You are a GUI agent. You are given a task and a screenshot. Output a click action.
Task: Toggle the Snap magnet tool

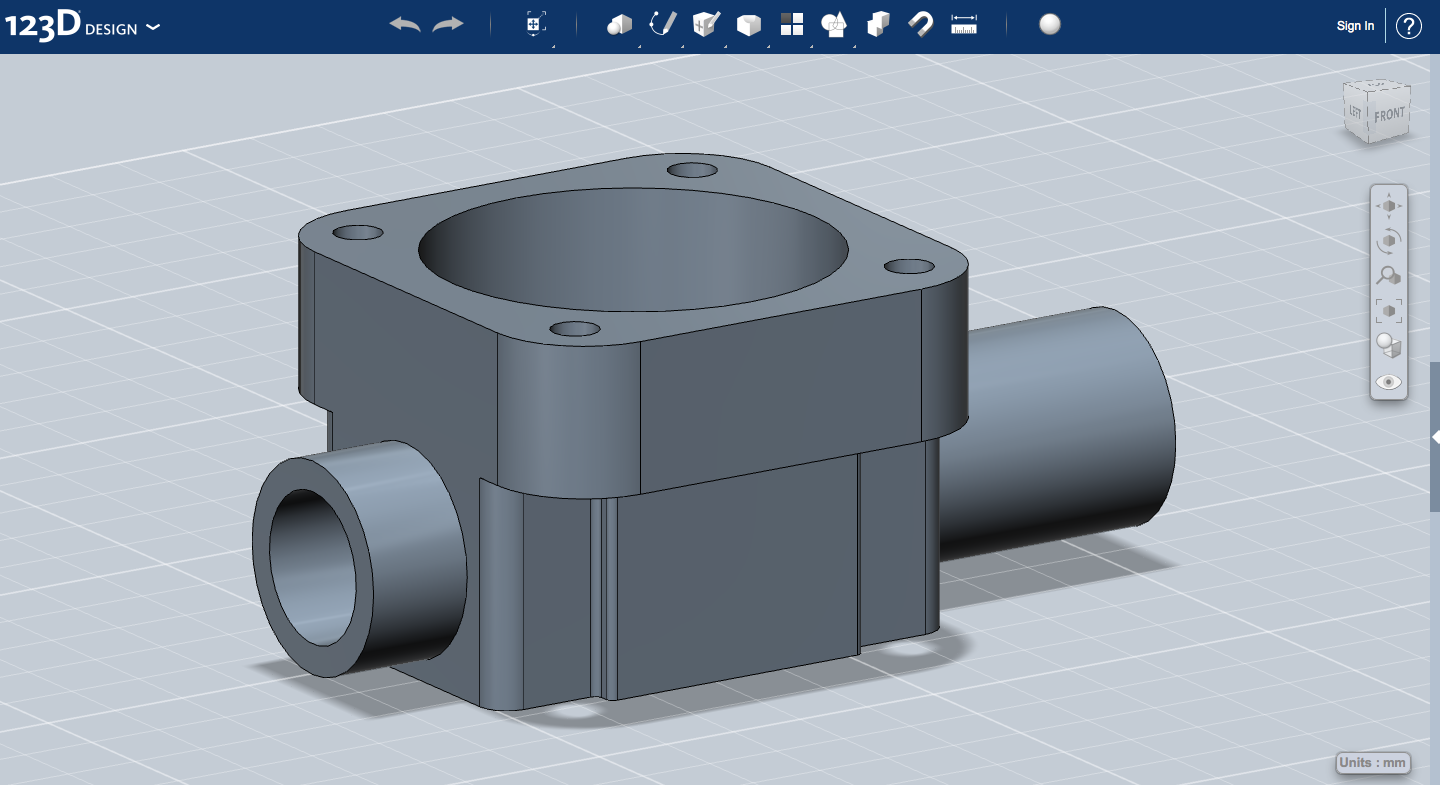pos(921,25)
